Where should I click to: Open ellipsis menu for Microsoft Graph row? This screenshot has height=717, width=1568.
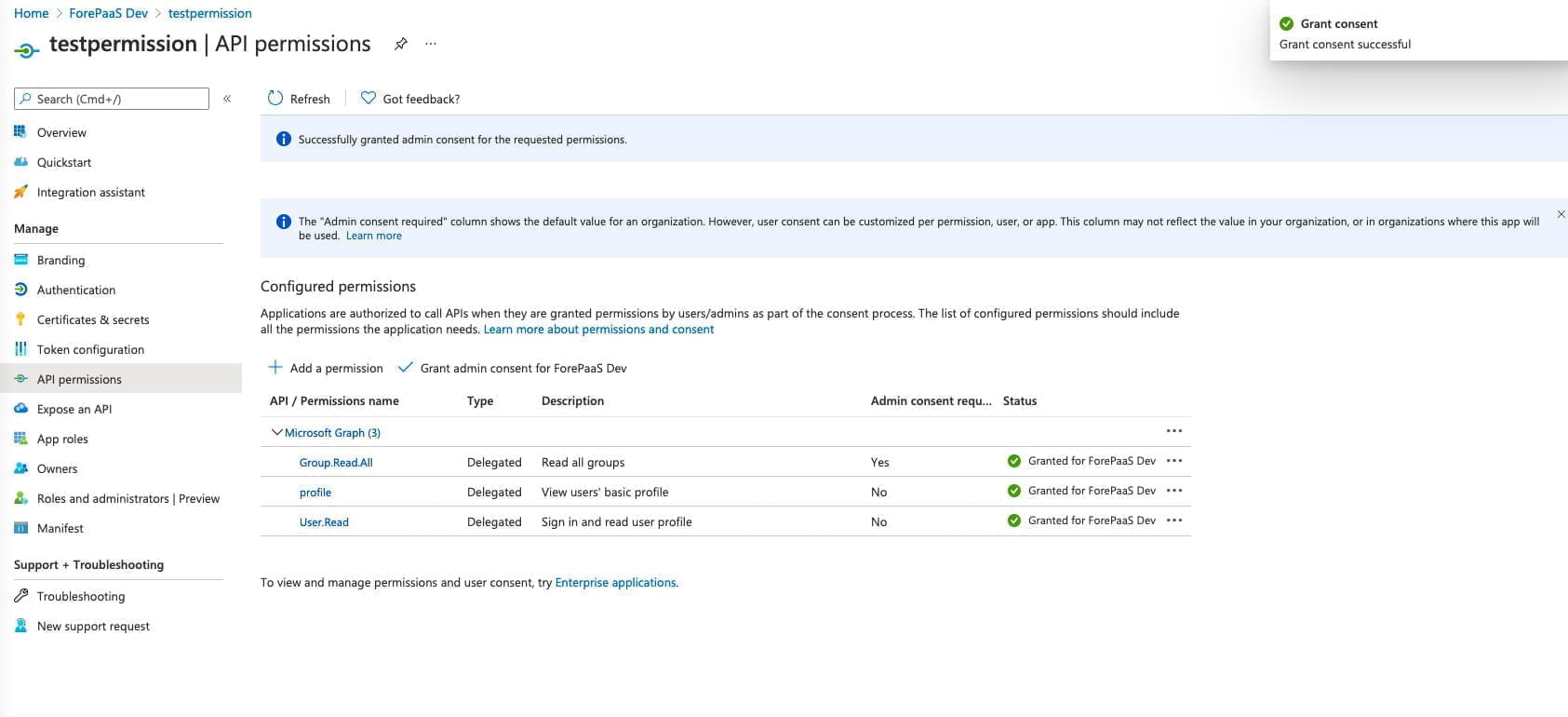[x=1174, y=431]
